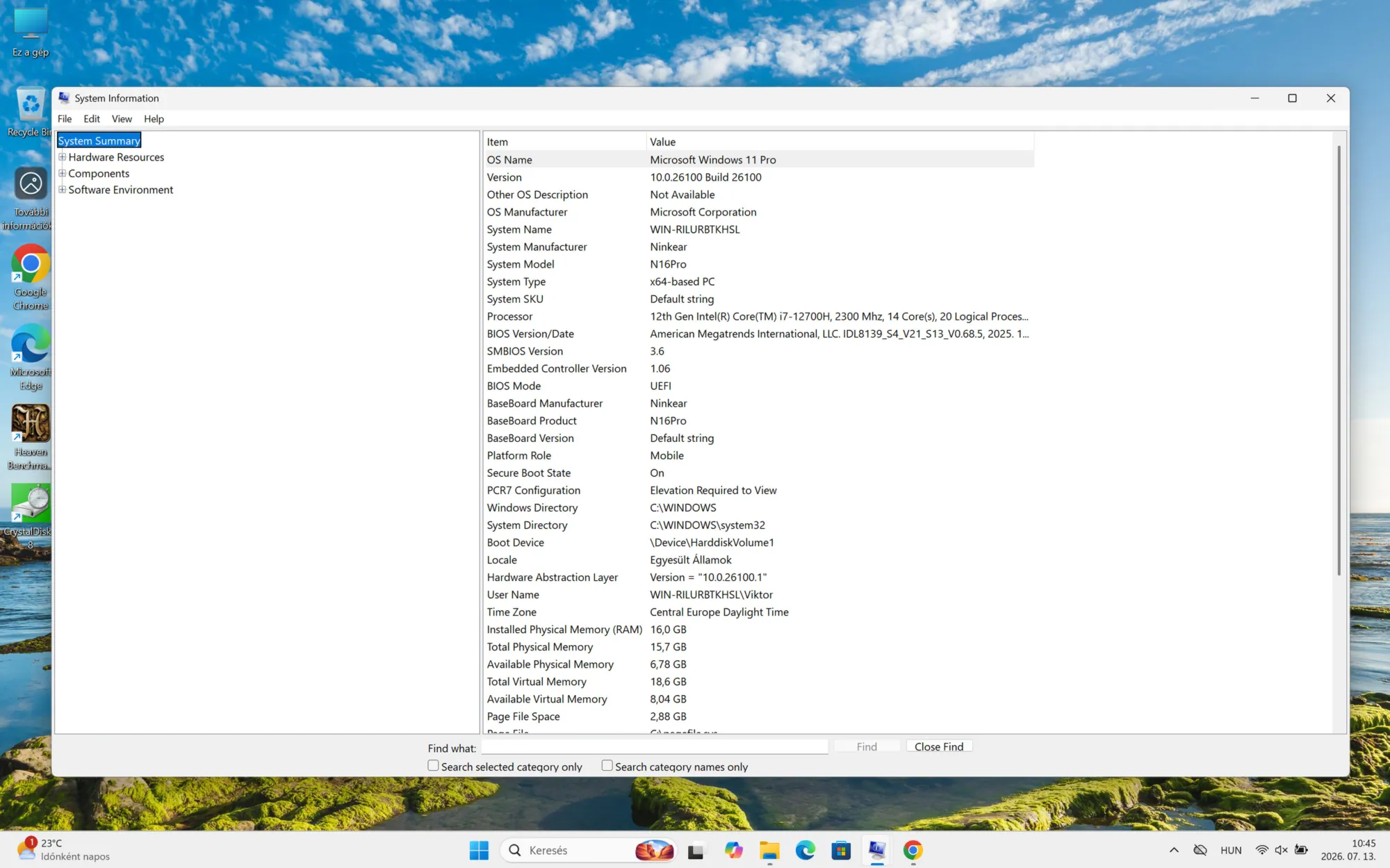Click the Find what input field
Image resolution: width=1390 pixels, height=868 pixels.
654,747
